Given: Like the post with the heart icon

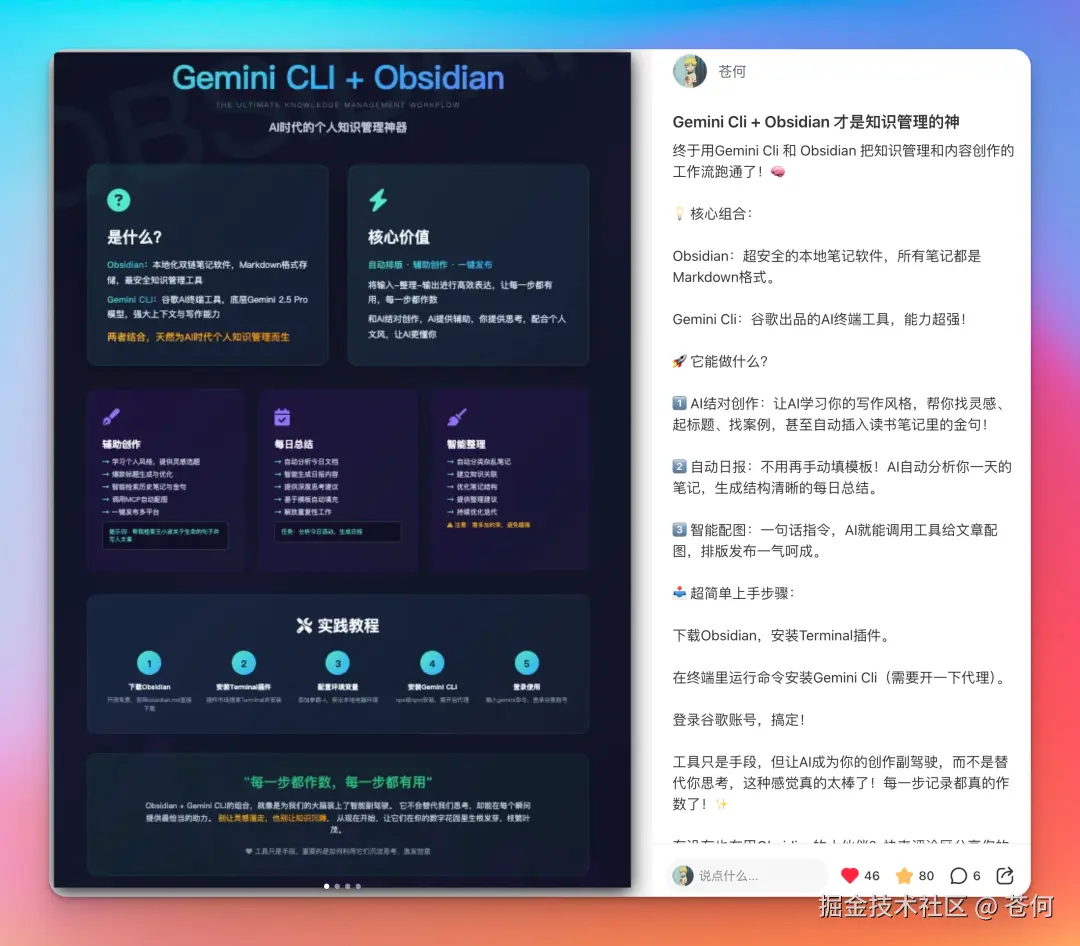Looking at the screenshot, I should click(851, 875).
